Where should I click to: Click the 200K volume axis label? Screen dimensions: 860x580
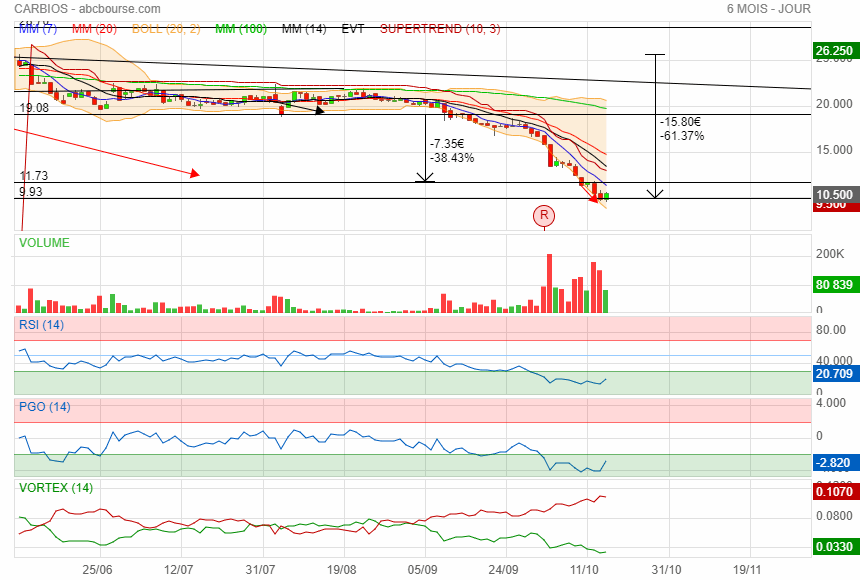click(x=830, y=254)
